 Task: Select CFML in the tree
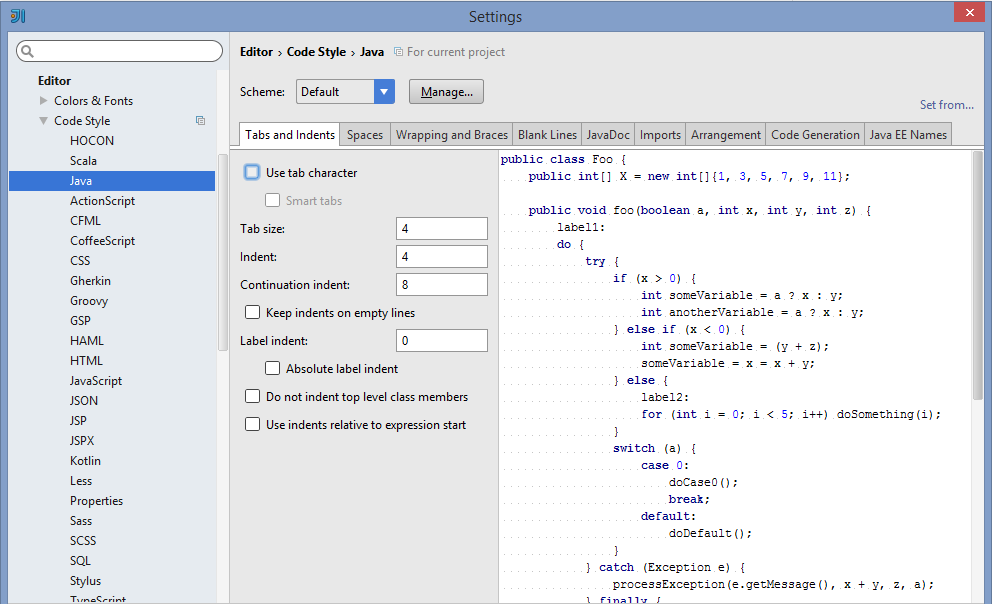tap(85, 221)
